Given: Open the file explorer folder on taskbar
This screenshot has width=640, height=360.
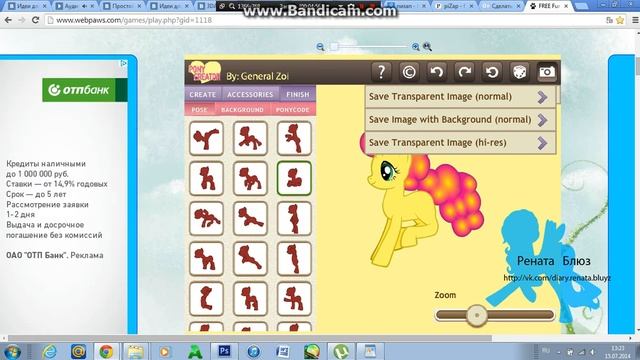Looking at the screenshot, I should coord(136,351).
